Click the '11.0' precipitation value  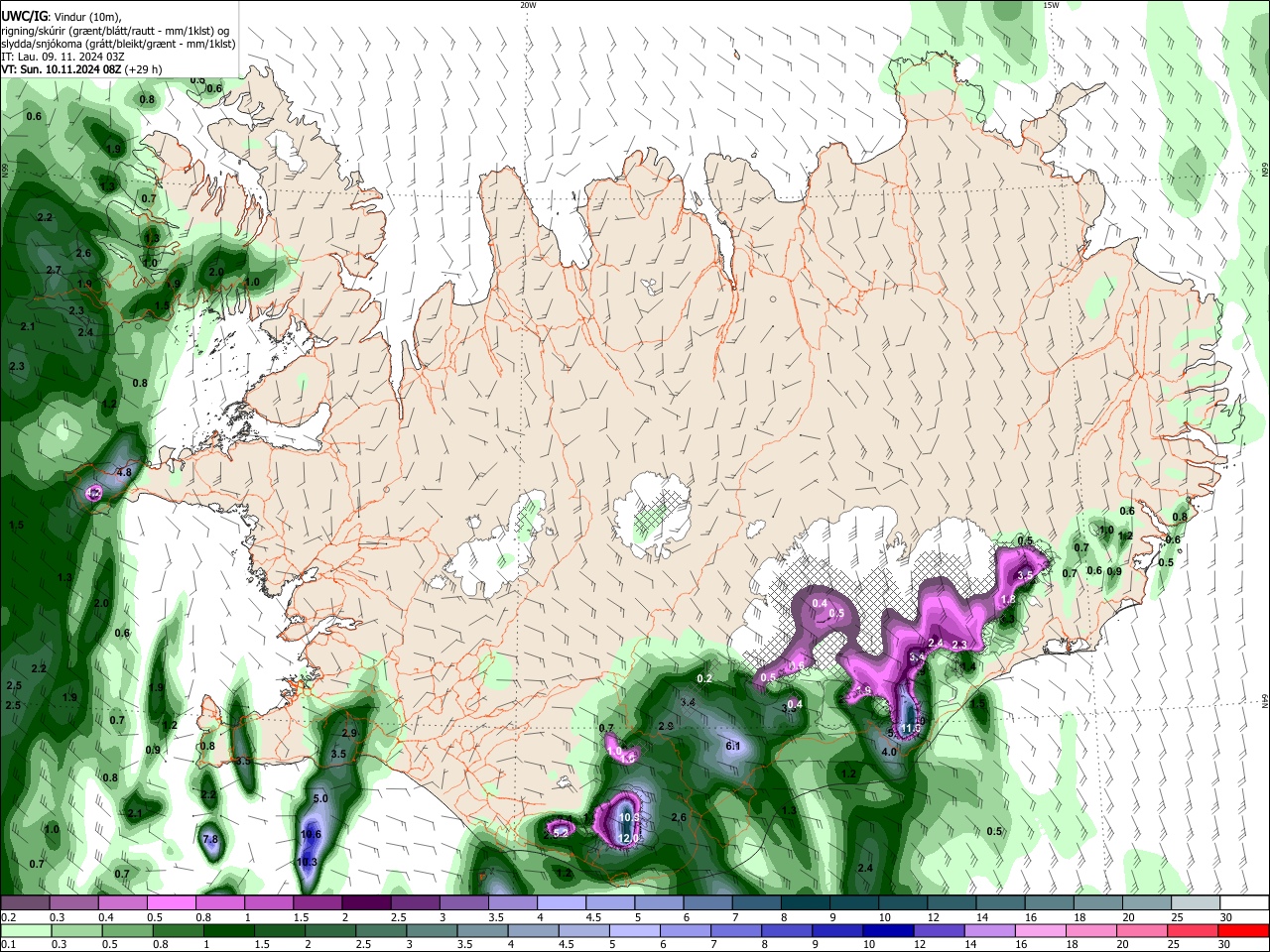911,729
